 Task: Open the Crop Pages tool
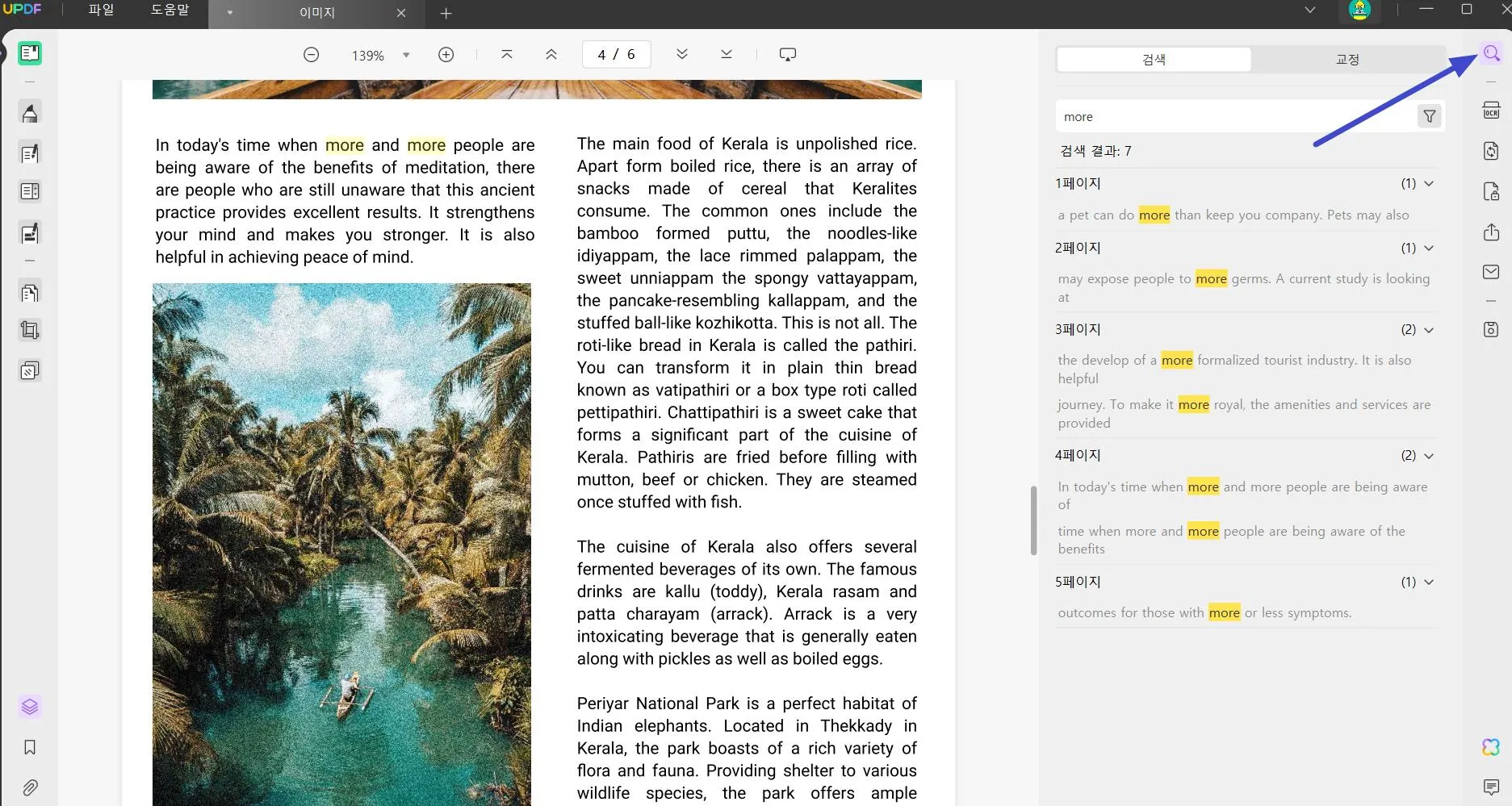(x=30, y=330)
